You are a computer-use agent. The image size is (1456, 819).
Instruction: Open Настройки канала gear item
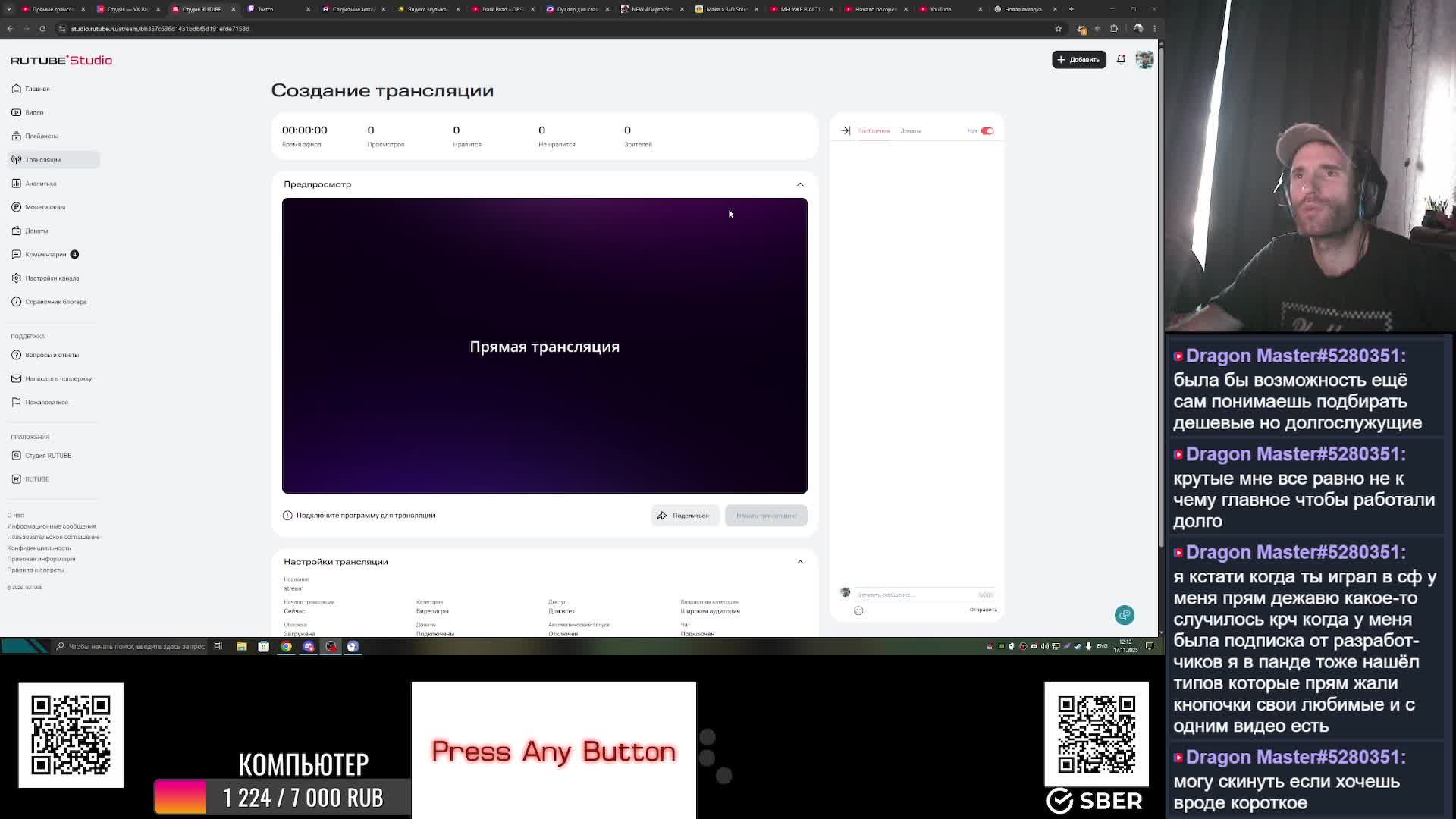coord(52,278)
